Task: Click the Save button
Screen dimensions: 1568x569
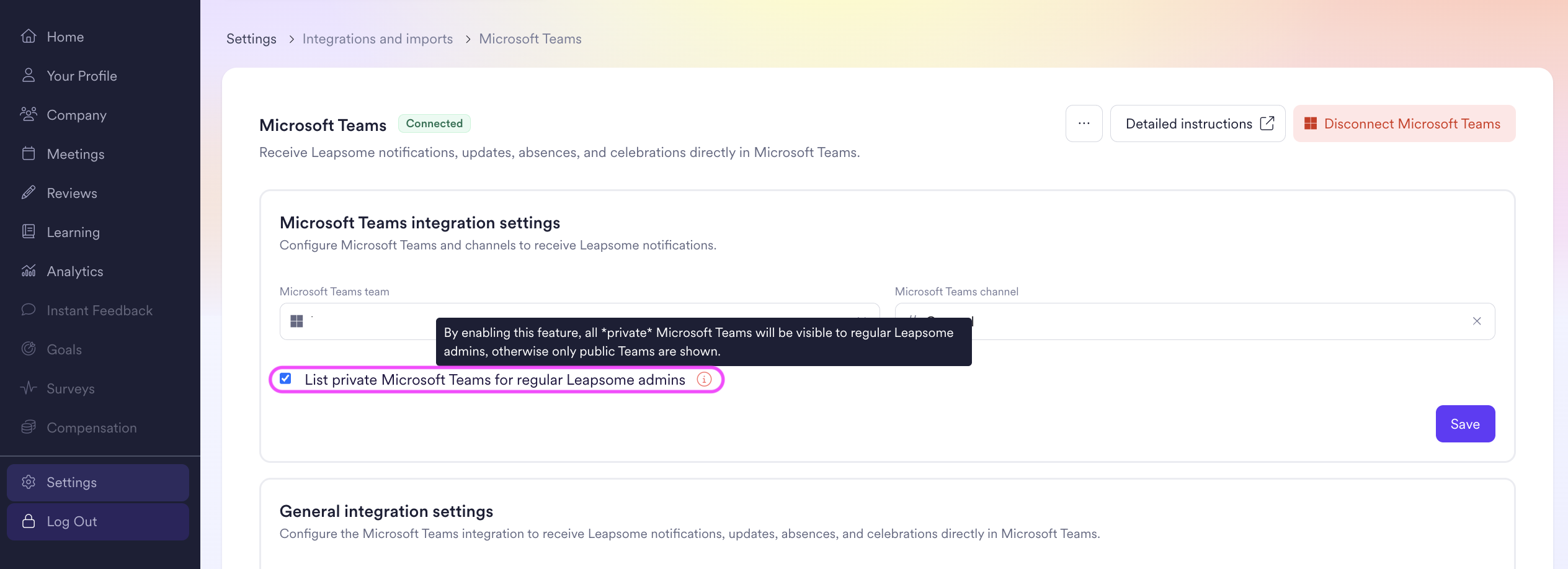Action: (1464, 424)
